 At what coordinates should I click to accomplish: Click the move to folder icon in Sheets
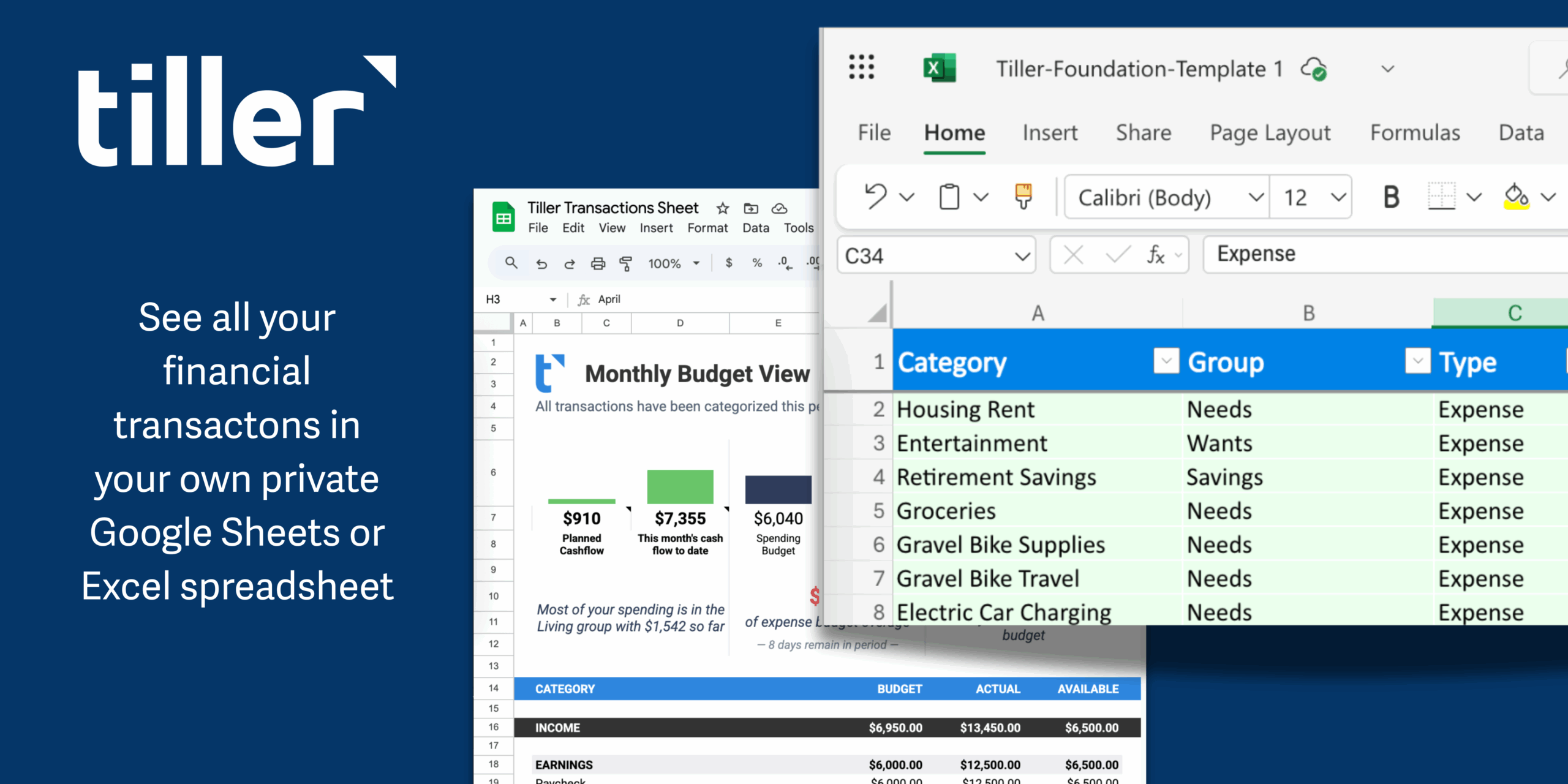click(x=751, y=208)
